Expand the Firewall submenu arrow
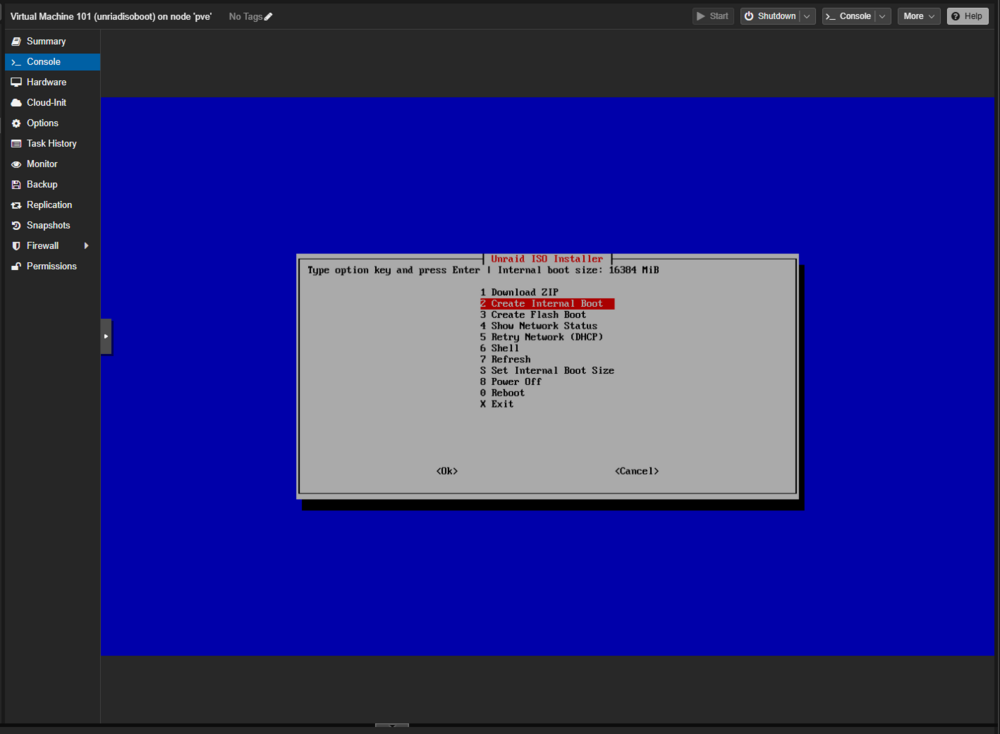 86,246
